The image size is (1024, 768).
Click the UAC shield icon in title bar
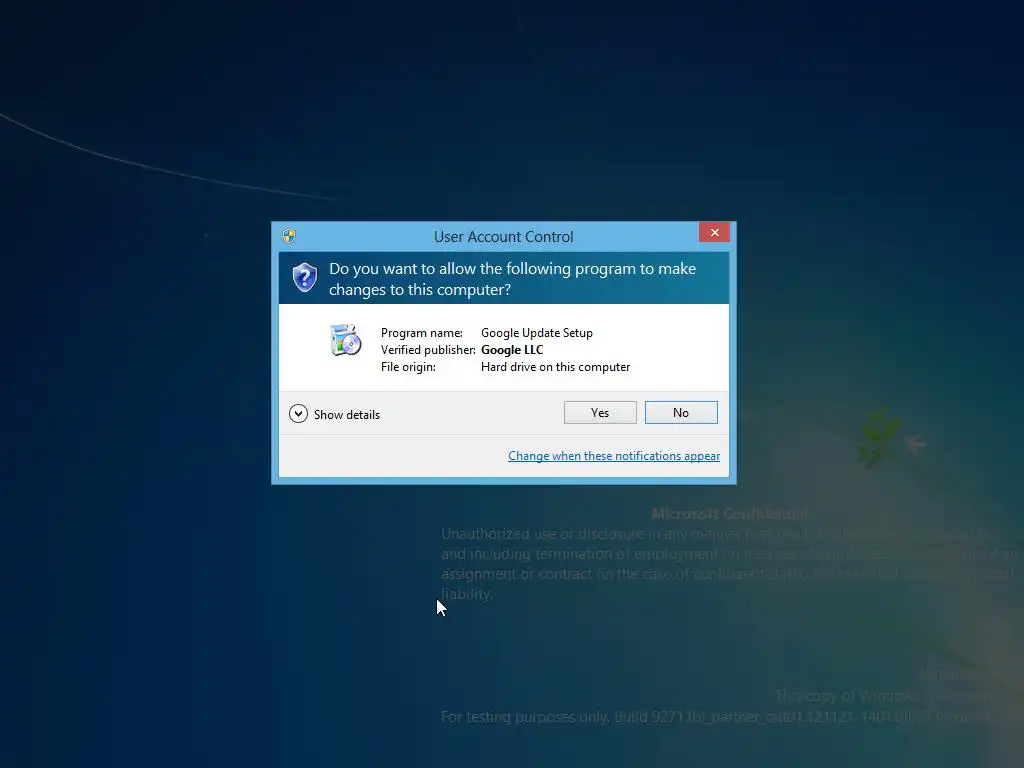coord(289,236)
